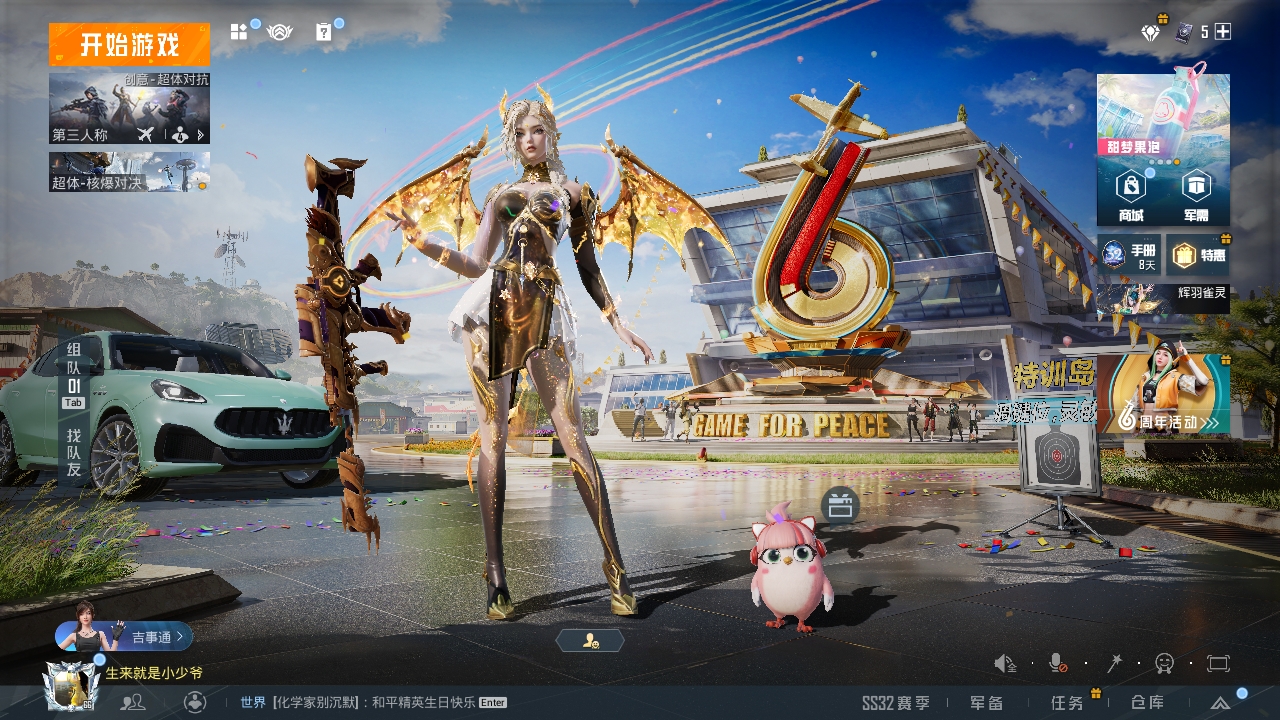Click the plus icon to add currency

click(x=1222, y=32)
